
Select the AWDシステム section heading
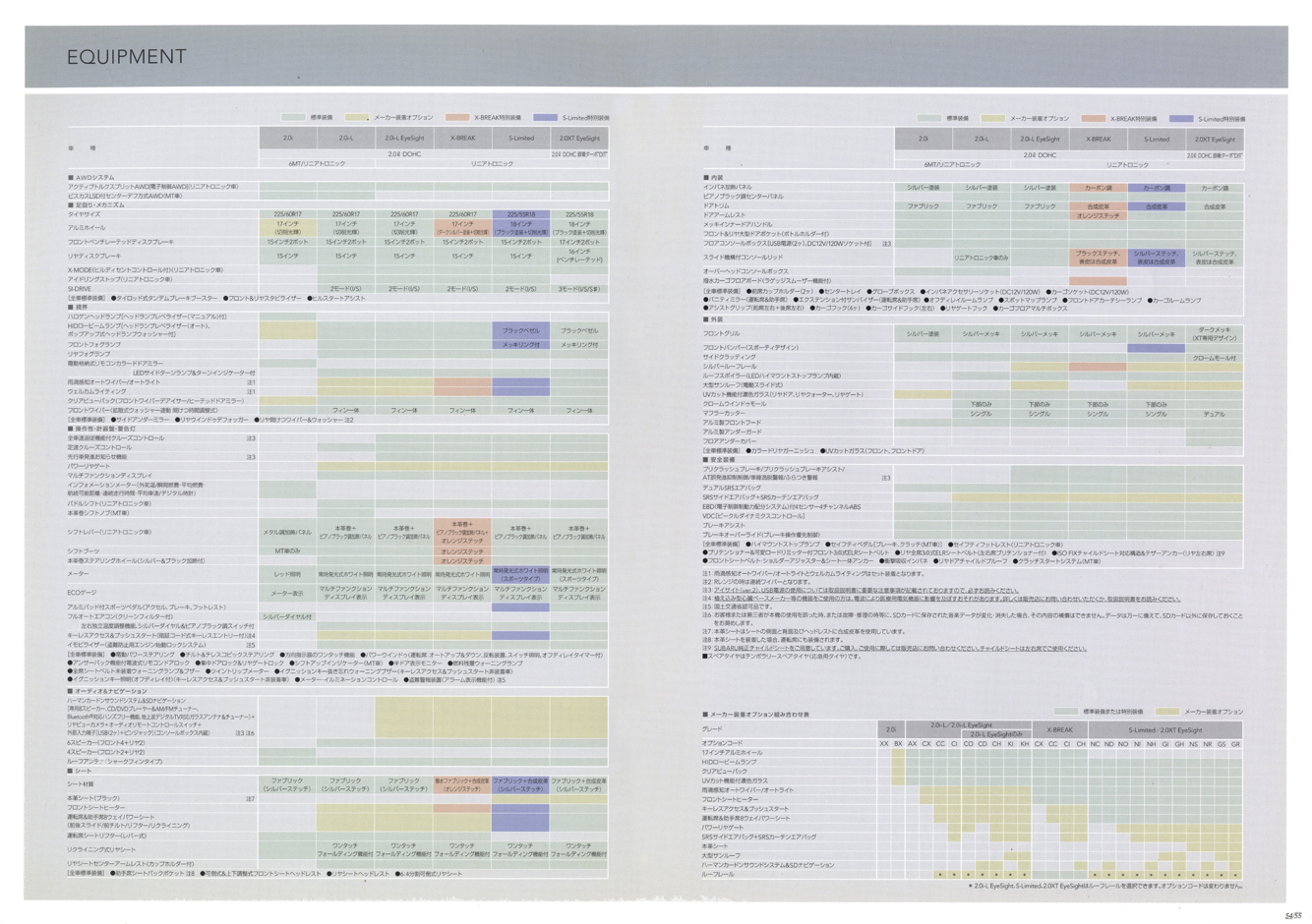point(93,177)
